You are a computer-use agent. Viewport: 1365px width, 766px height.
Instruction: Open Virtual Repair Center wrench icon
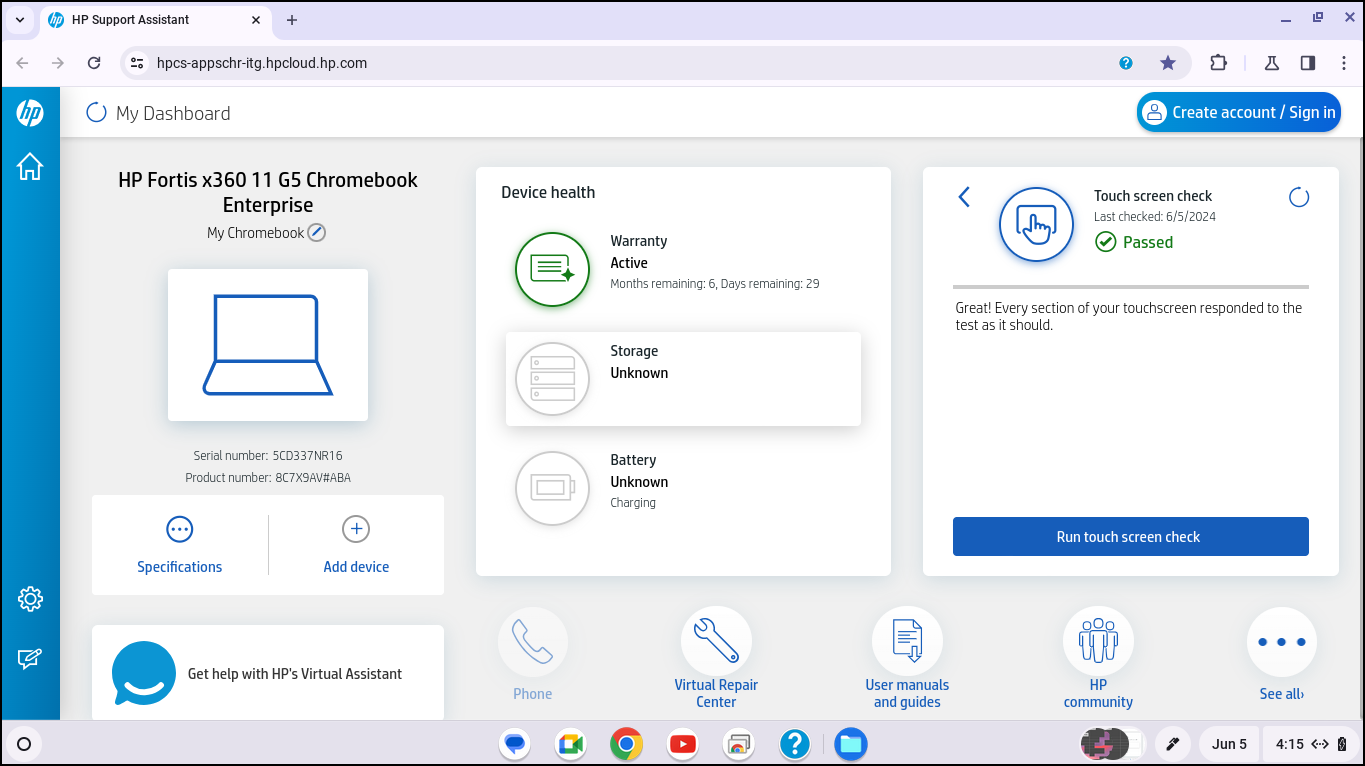pos(716,641)
